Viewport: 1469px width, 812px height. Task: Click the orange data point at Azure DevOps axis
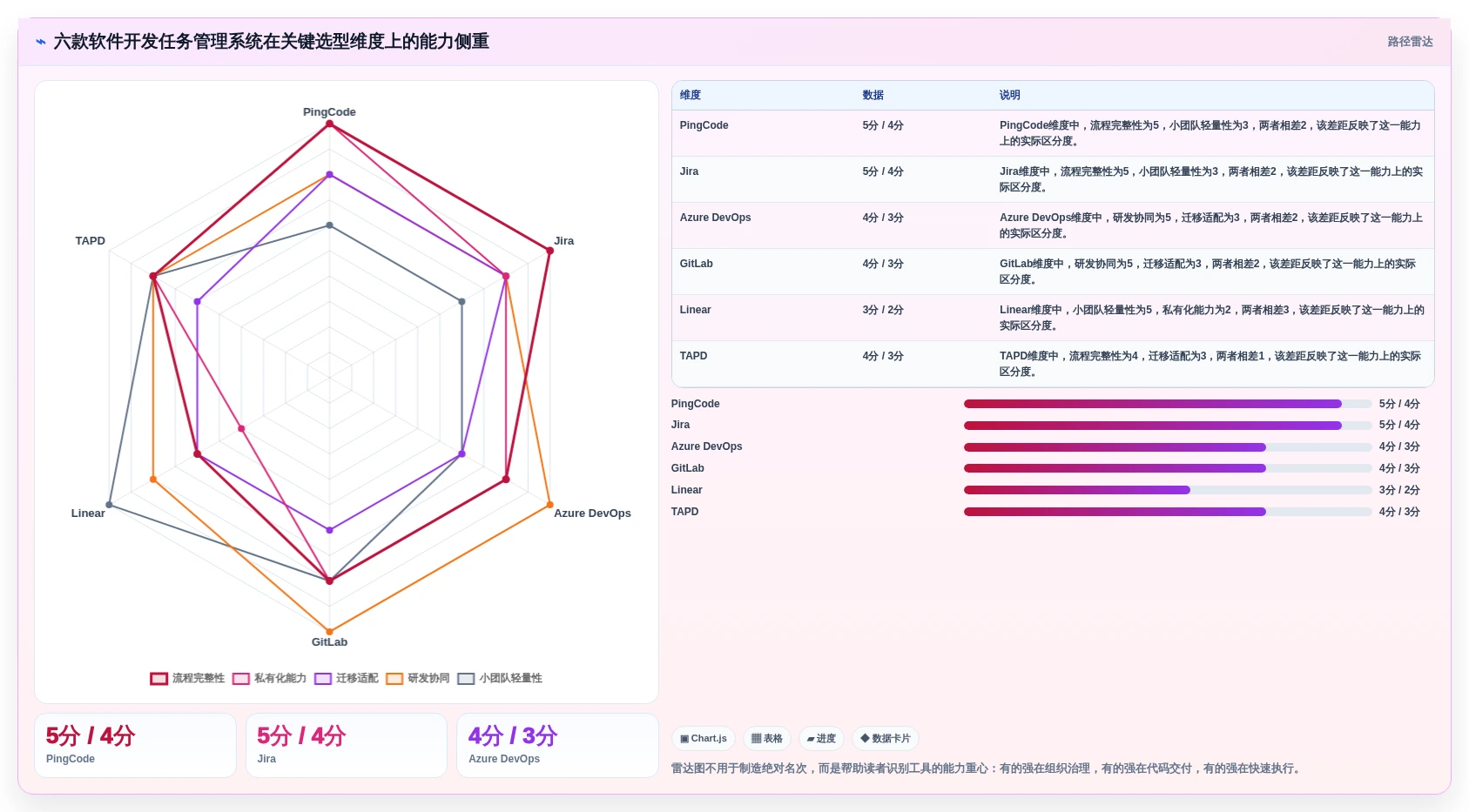click(549, 505)
